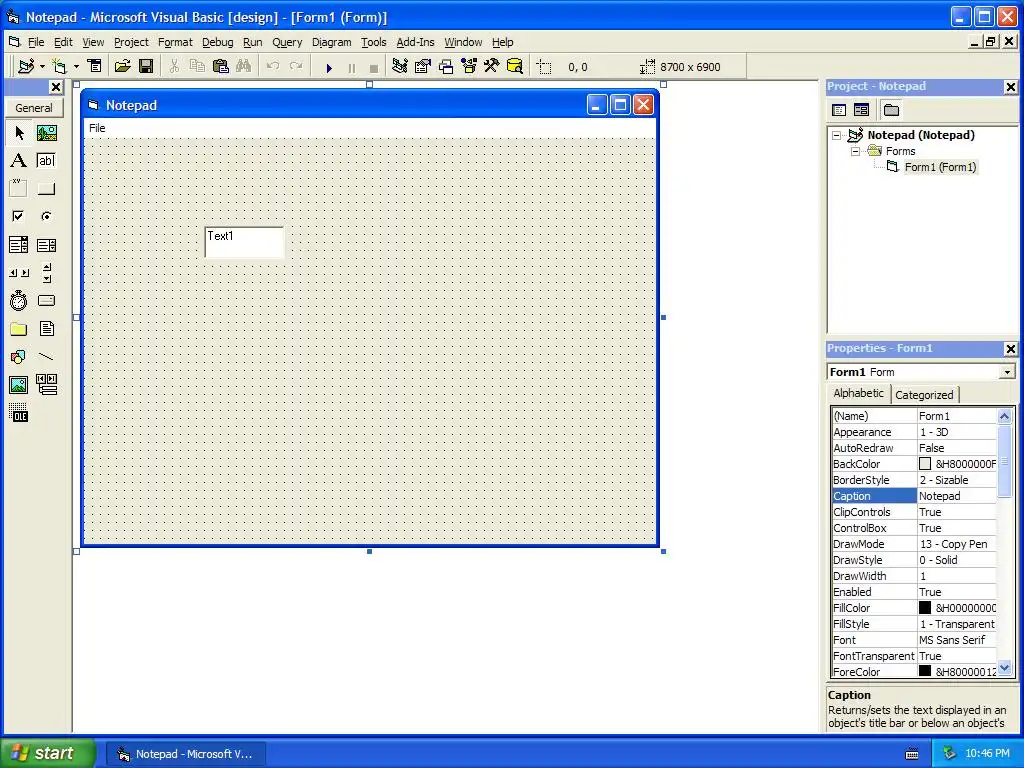Click the Find binoculars icon

(244, 67)
